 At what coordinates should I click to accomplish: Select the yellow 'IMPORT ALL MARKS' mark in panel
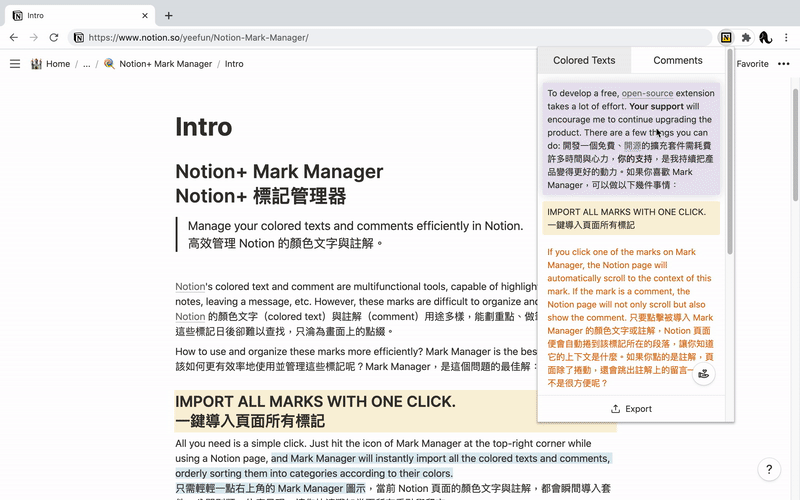pyautogui.click(x=631, y=218)
